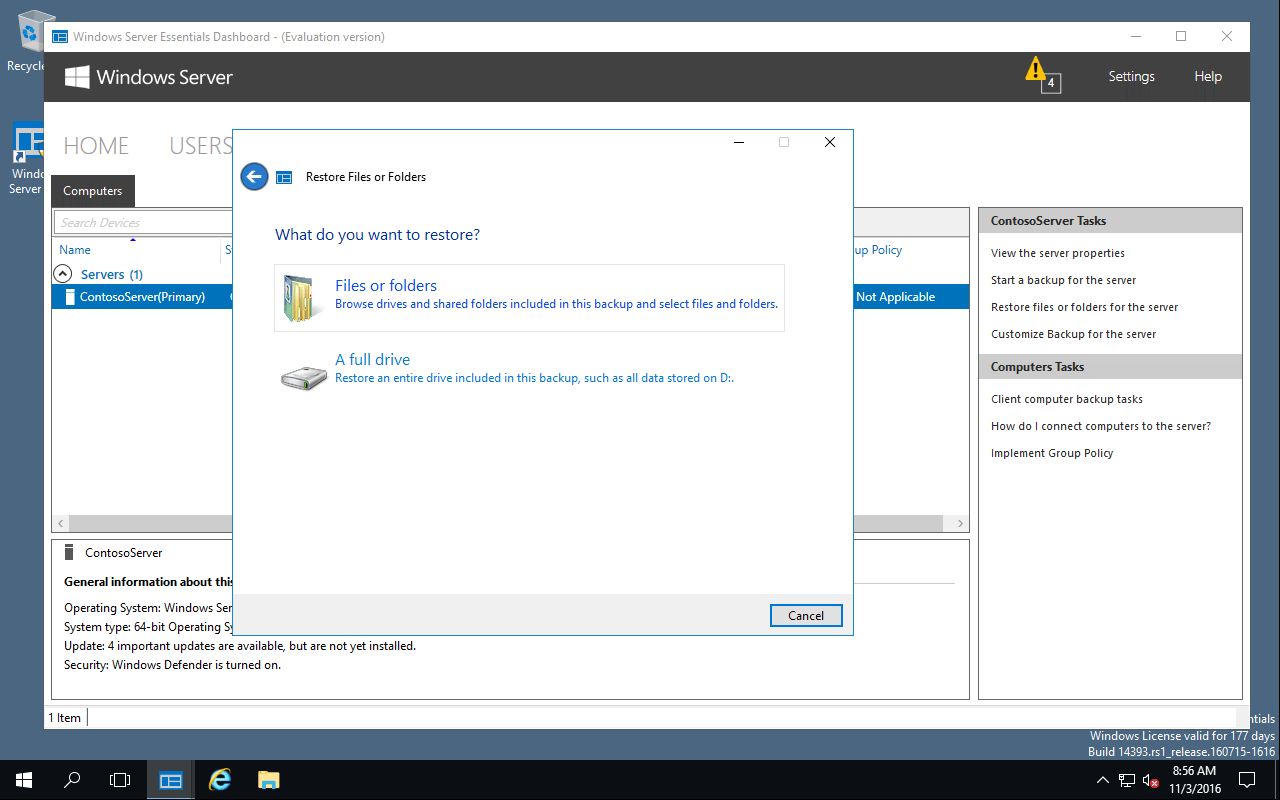Open Help in the Dashboard header
Screen dimensions: 1280x800
(1208, 76)
